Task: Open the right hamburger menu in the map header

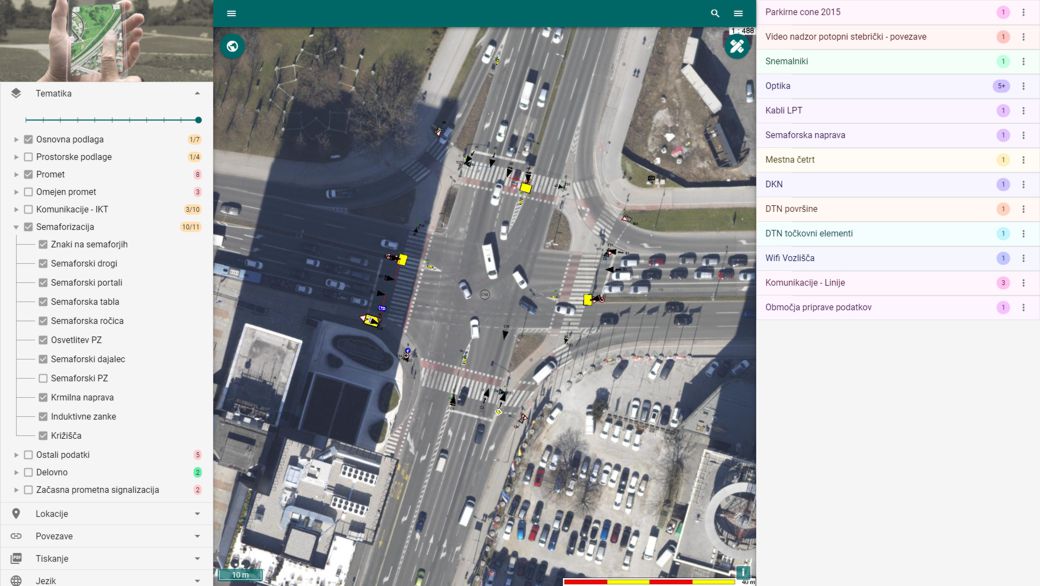Action: click(x=738, y=13)
